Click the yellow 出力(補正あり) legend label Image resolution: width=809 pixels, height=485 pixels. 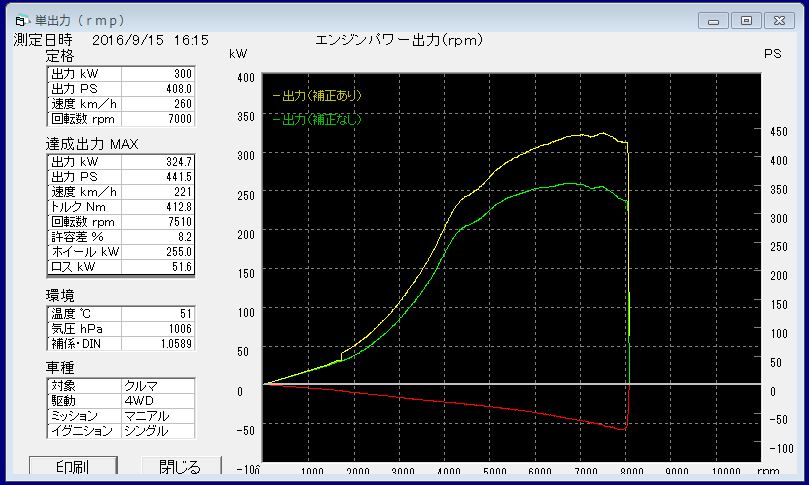tap(316, 96)
